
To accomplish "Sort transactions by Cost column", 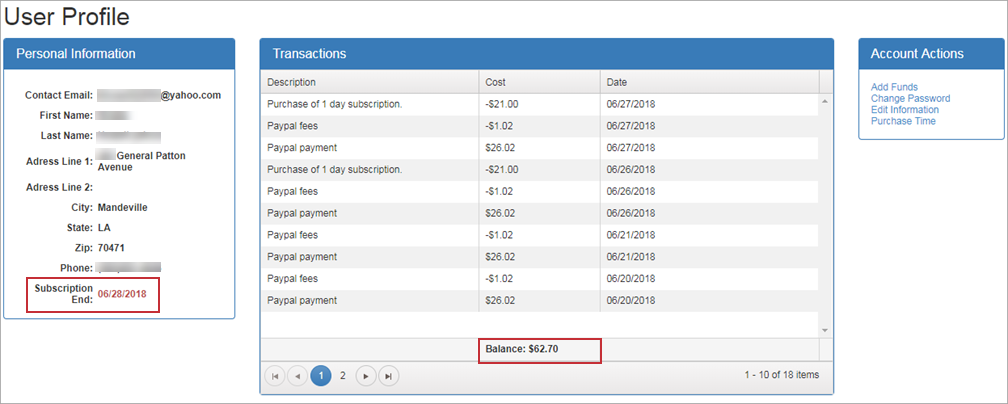I will 495,82.
